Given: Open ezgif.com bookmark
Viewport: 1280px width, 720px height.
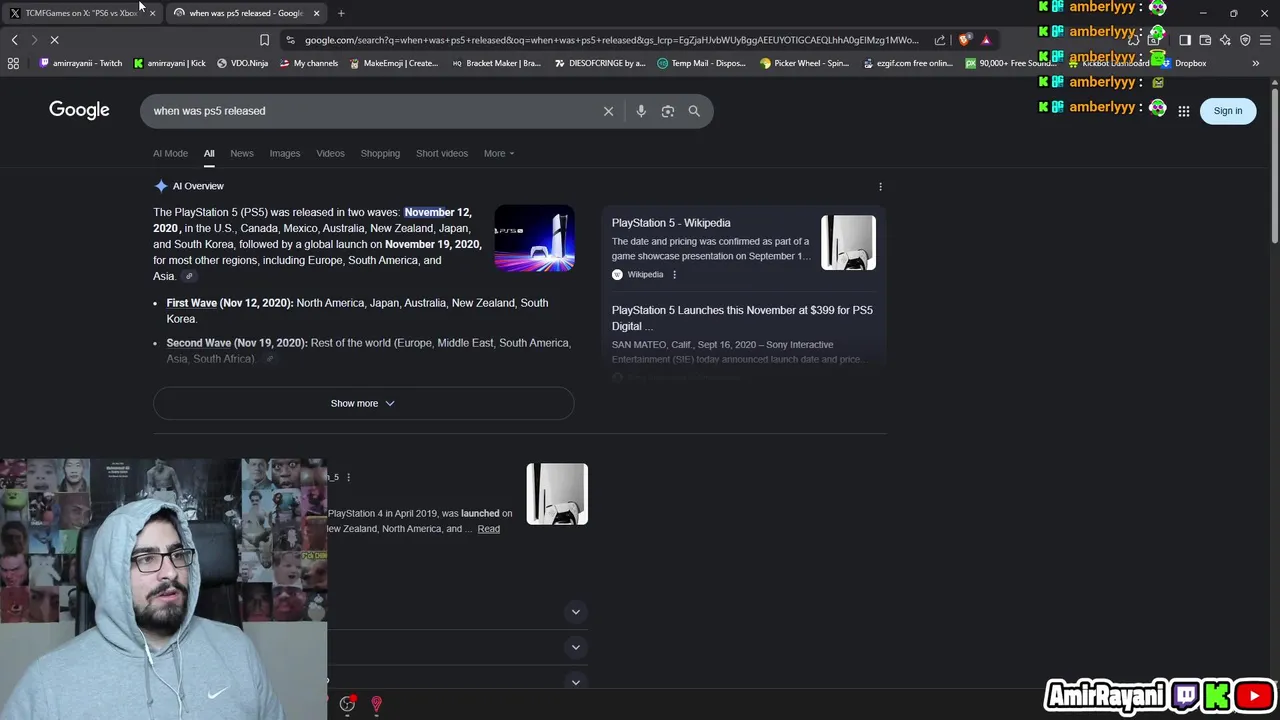Looking at the screenshot, I should tap(907, 63).
